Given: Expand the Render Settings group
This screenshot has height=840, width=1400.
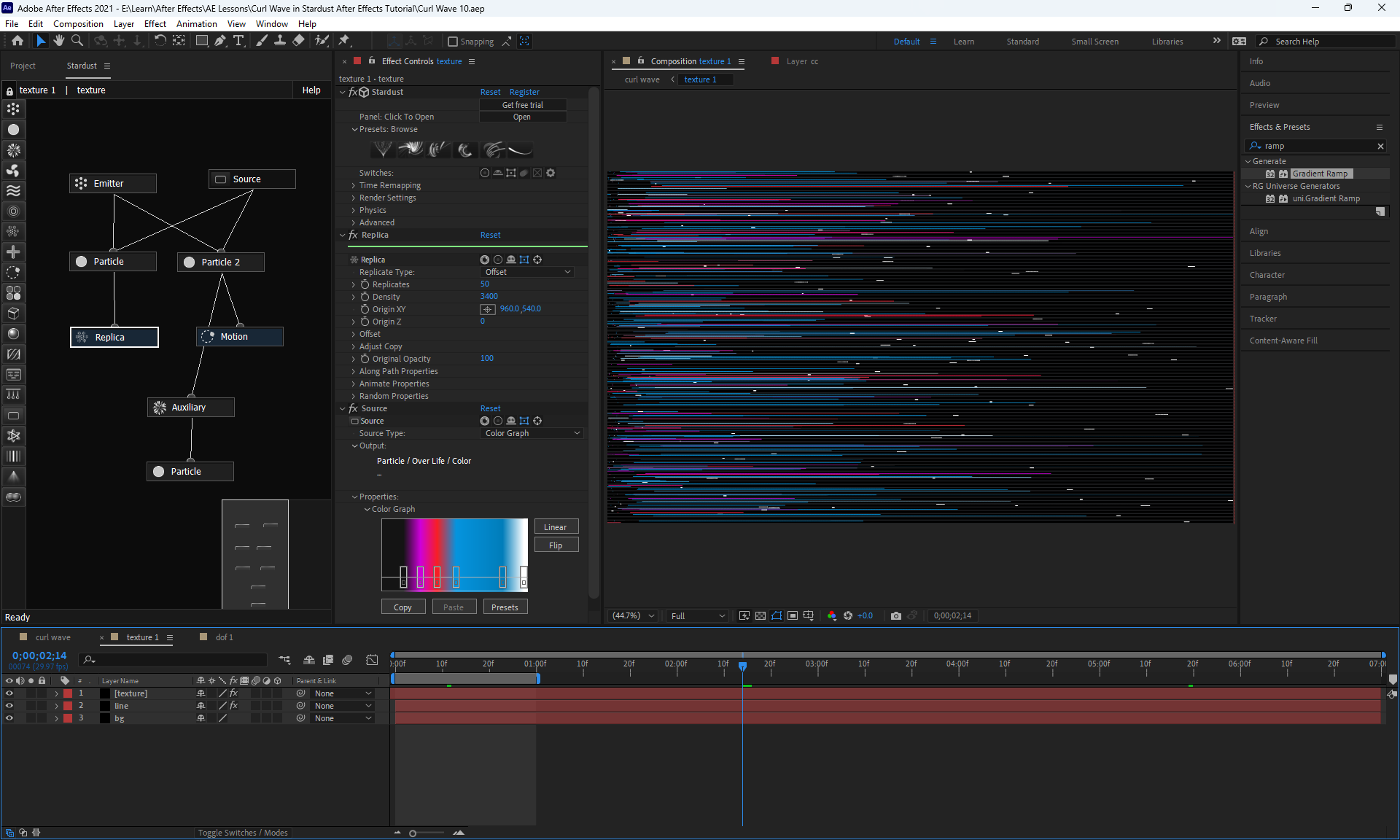Looking at the screenshot, I should (x=354, y=198).
